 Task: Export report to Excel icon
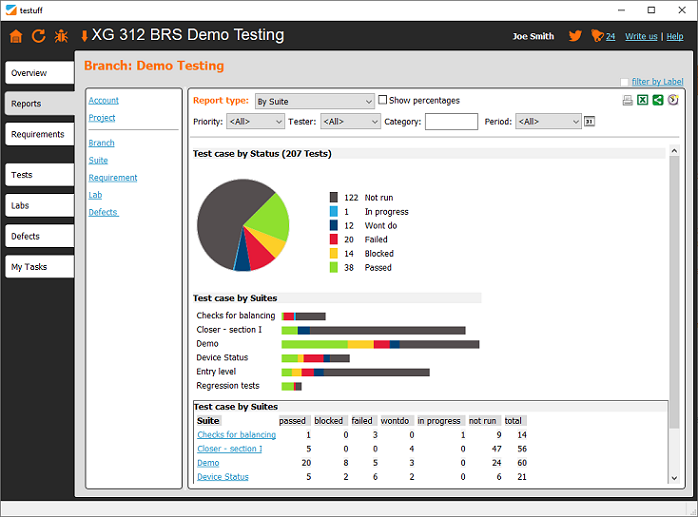point(642,100)
